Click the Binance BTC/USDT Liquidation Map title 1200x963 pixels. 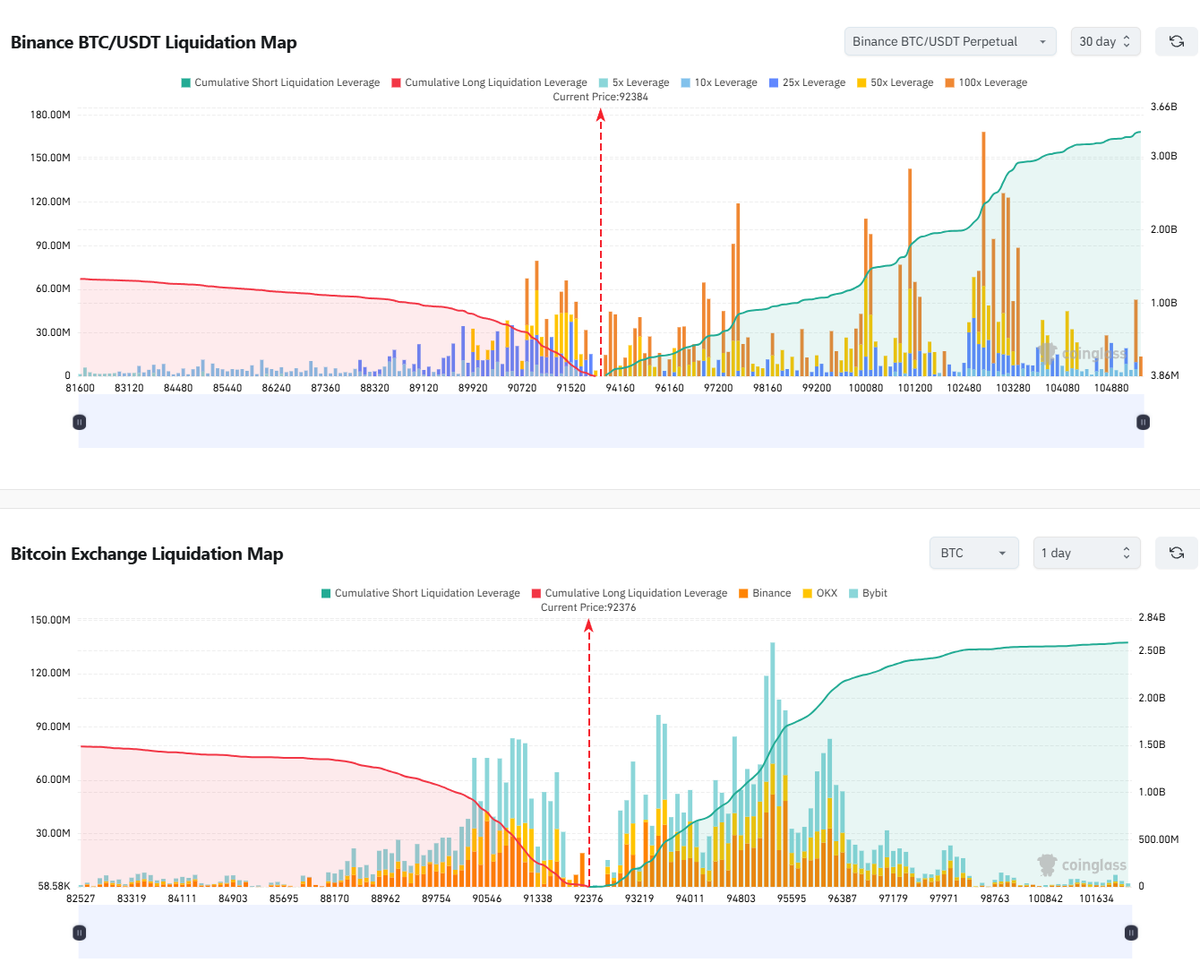point(153,42)
